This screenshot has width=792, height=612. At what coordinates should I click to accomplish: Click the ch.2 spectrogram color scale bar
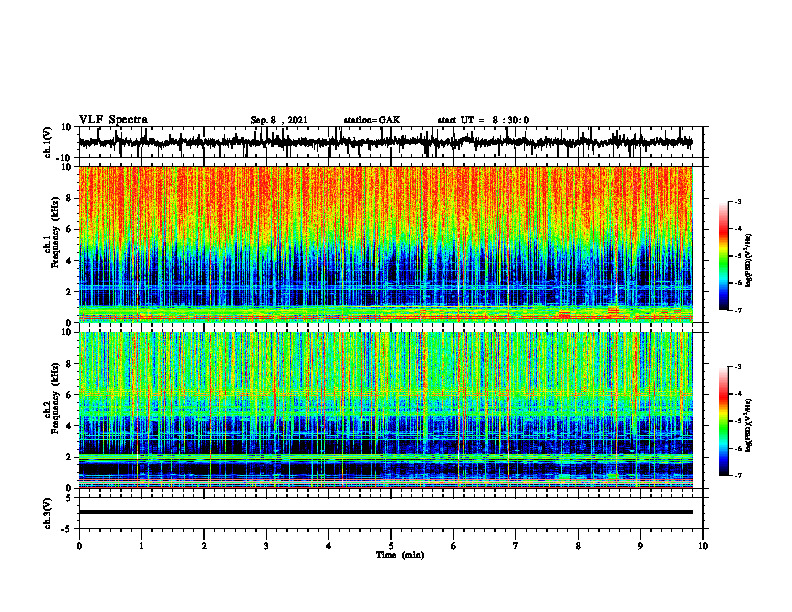(724, 421)
